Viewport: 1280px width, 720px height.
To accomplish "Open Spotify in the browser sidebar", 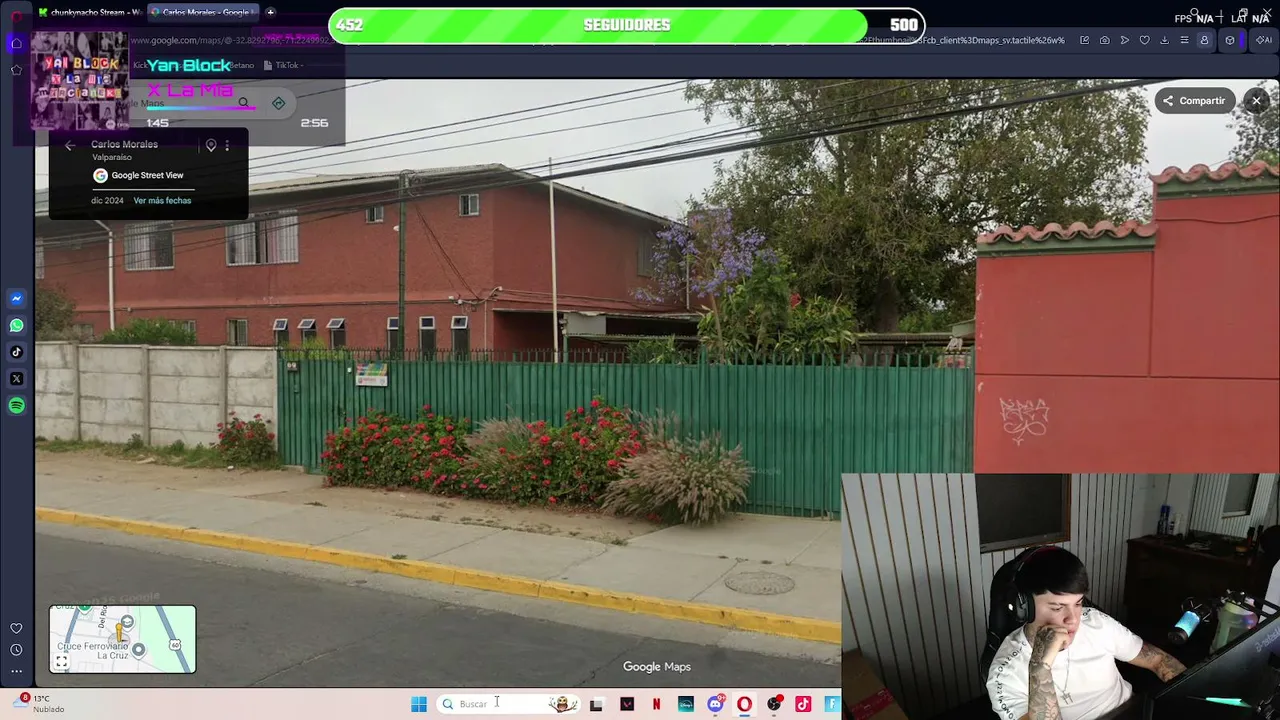I will [x=16, y=406].
